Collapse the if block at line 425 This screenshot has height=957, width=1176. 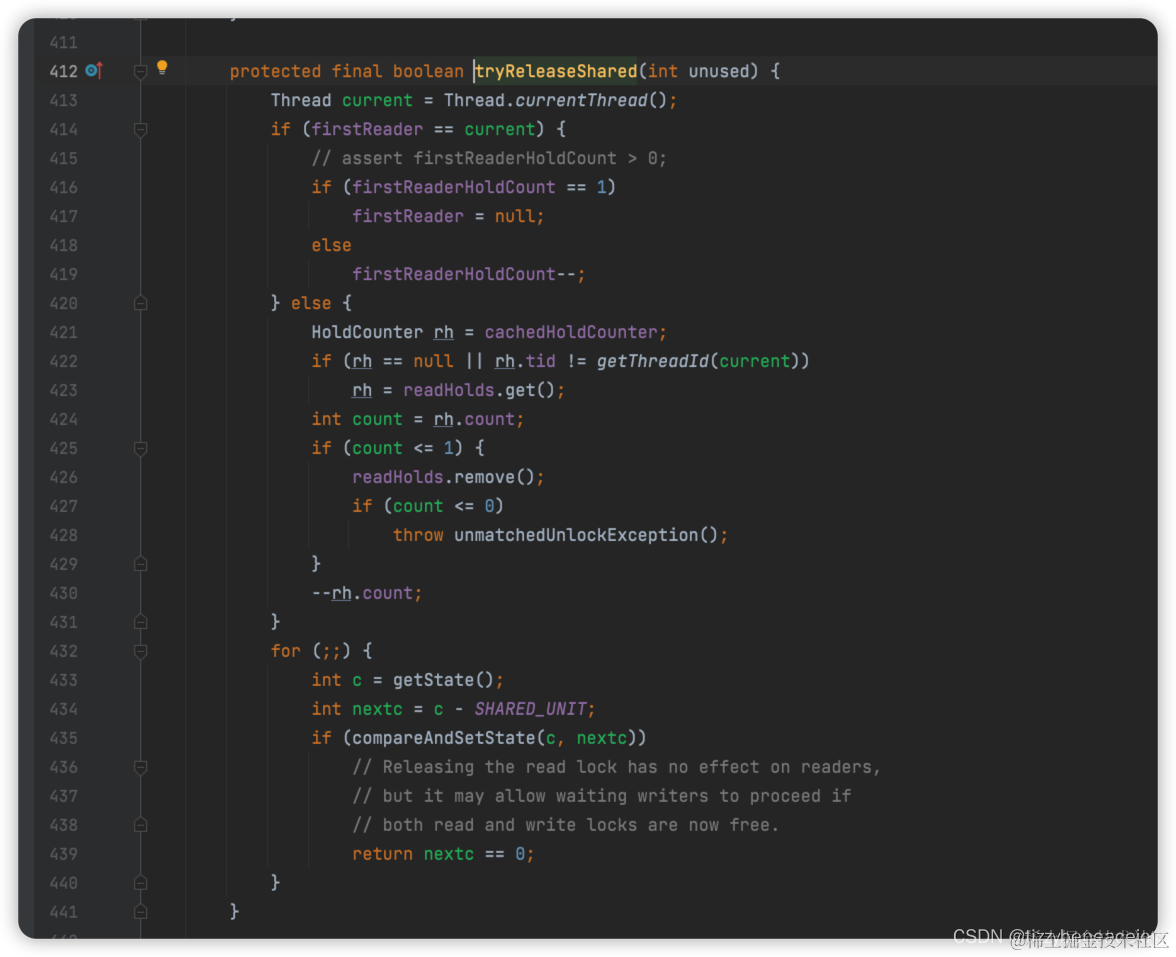coord(140,448)
